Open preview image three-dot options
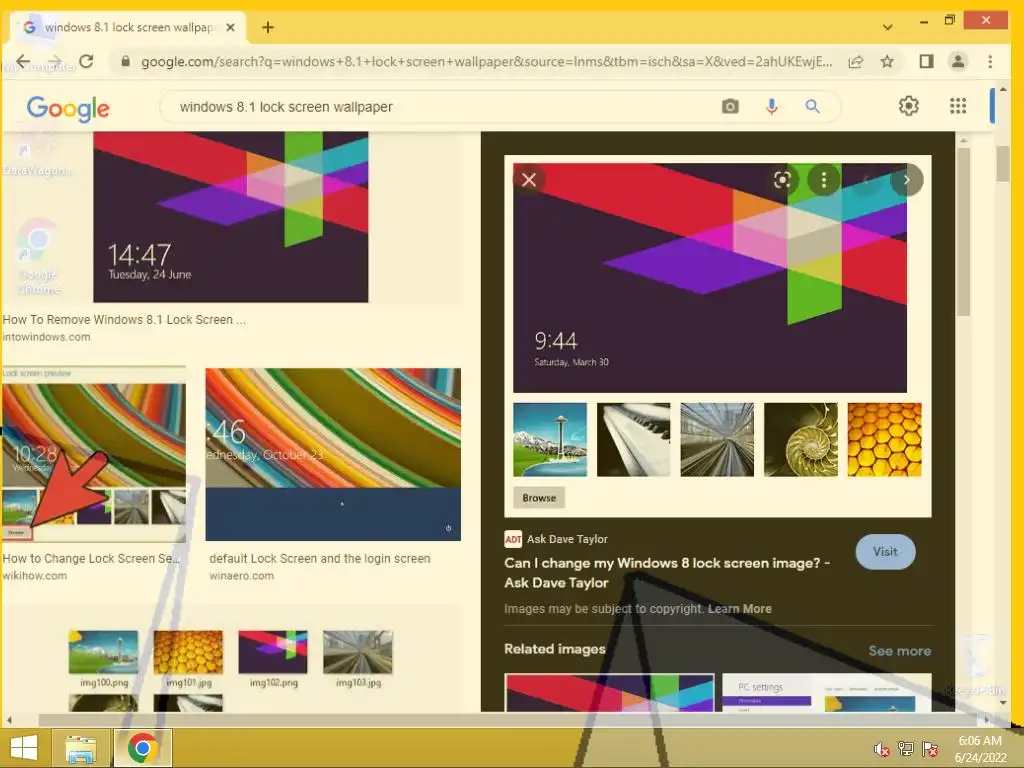The image size is (1024, 768). [824, 180]
